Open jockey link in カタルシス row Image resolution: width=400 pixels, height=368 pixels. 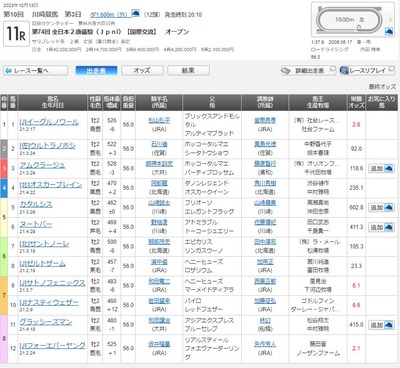coord(159,203)
